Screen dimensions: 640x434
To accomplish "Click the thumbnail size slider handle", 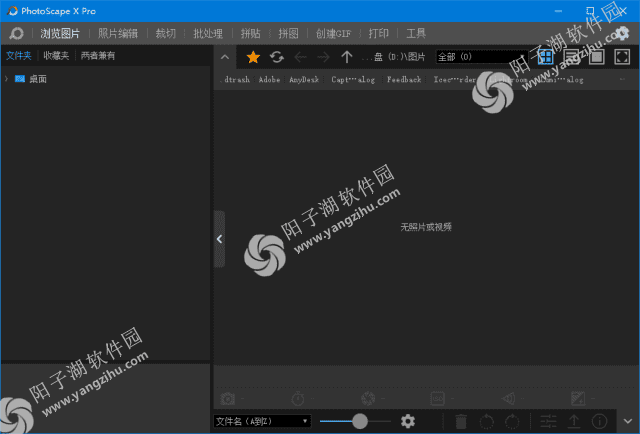I will [x=360, y=421].
